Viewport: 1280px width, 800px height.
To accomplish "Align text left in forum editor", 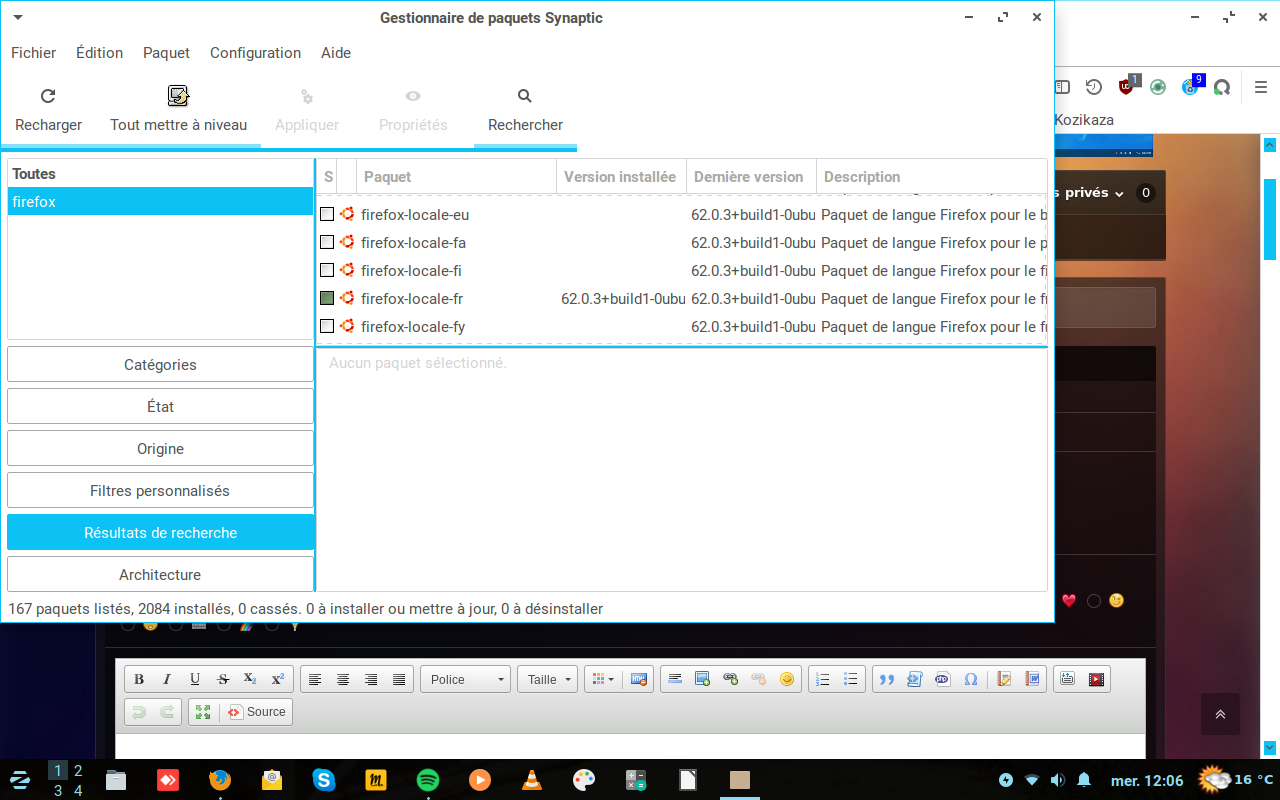I will (315, 680).
